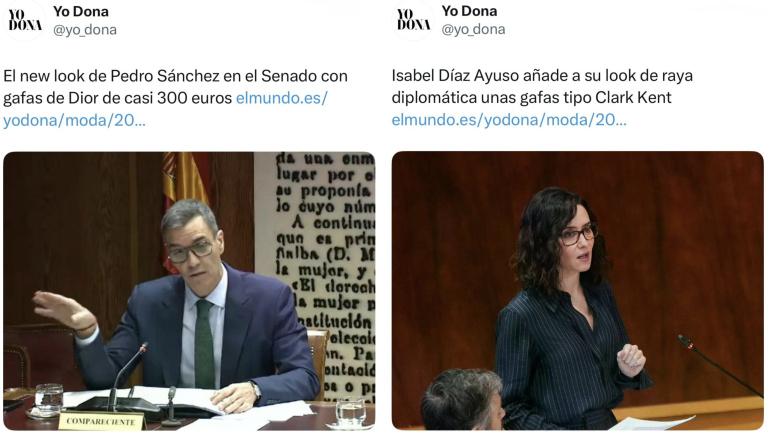
Task: Open left Yo Dona profile avatar
Action: 24,20
